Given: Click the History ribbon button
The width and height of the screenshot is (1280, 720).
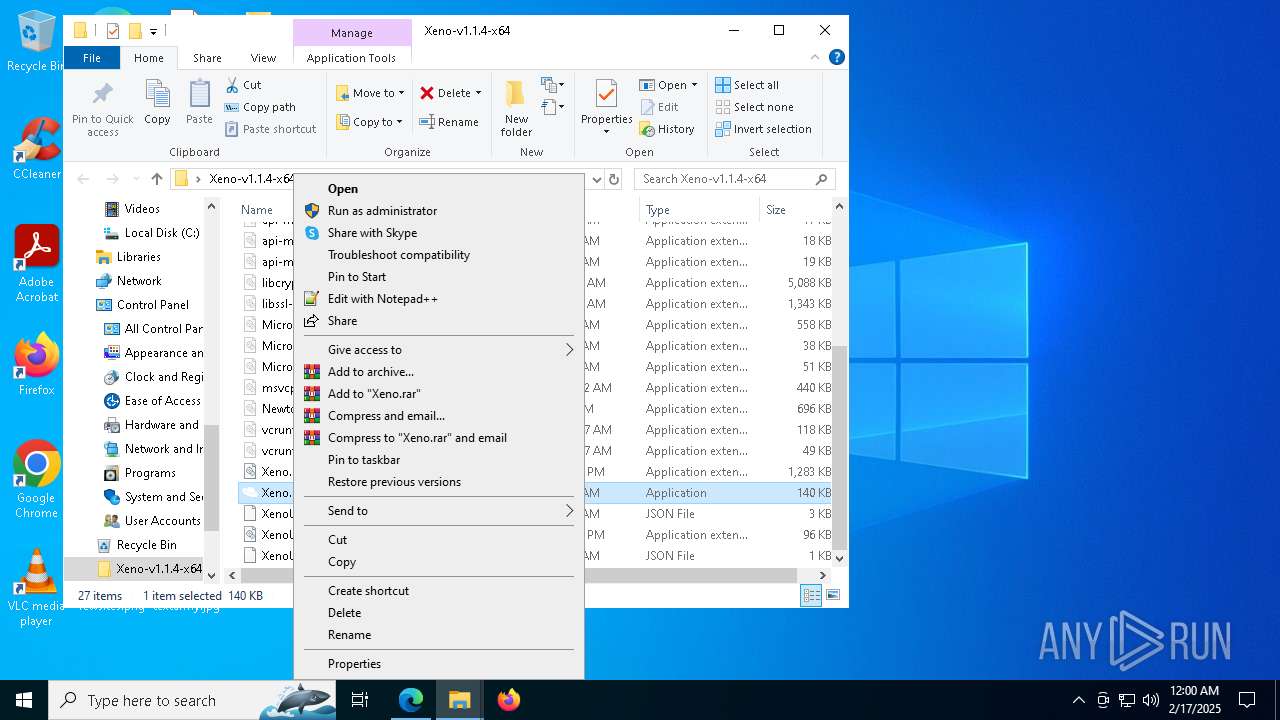Looking at the screenshot, I should point(666,129).
